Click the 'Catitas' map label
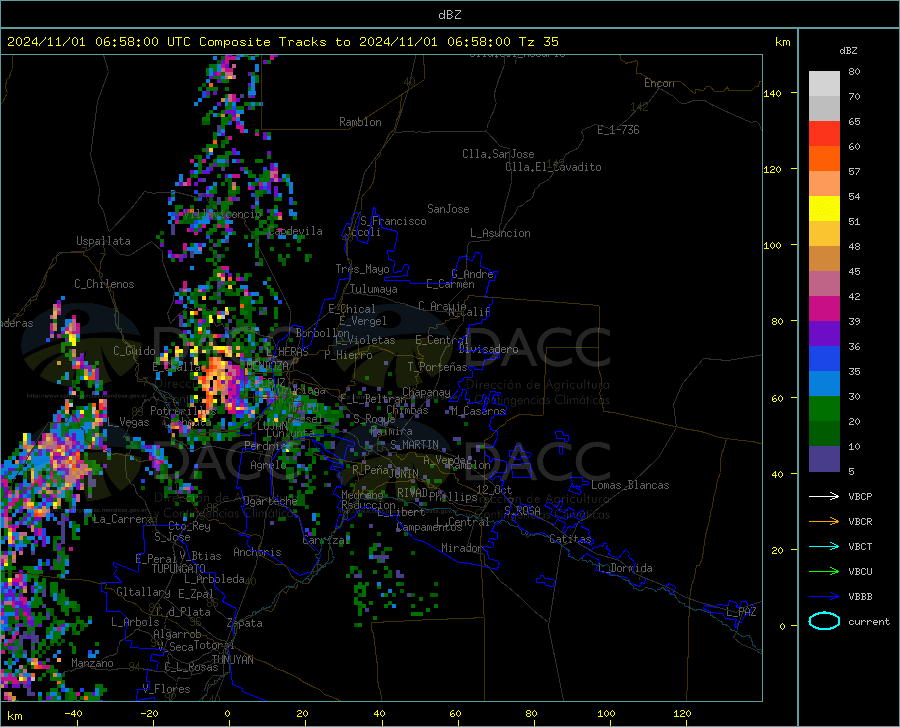Screen dimensions: 900x727 tap(570, 539)
